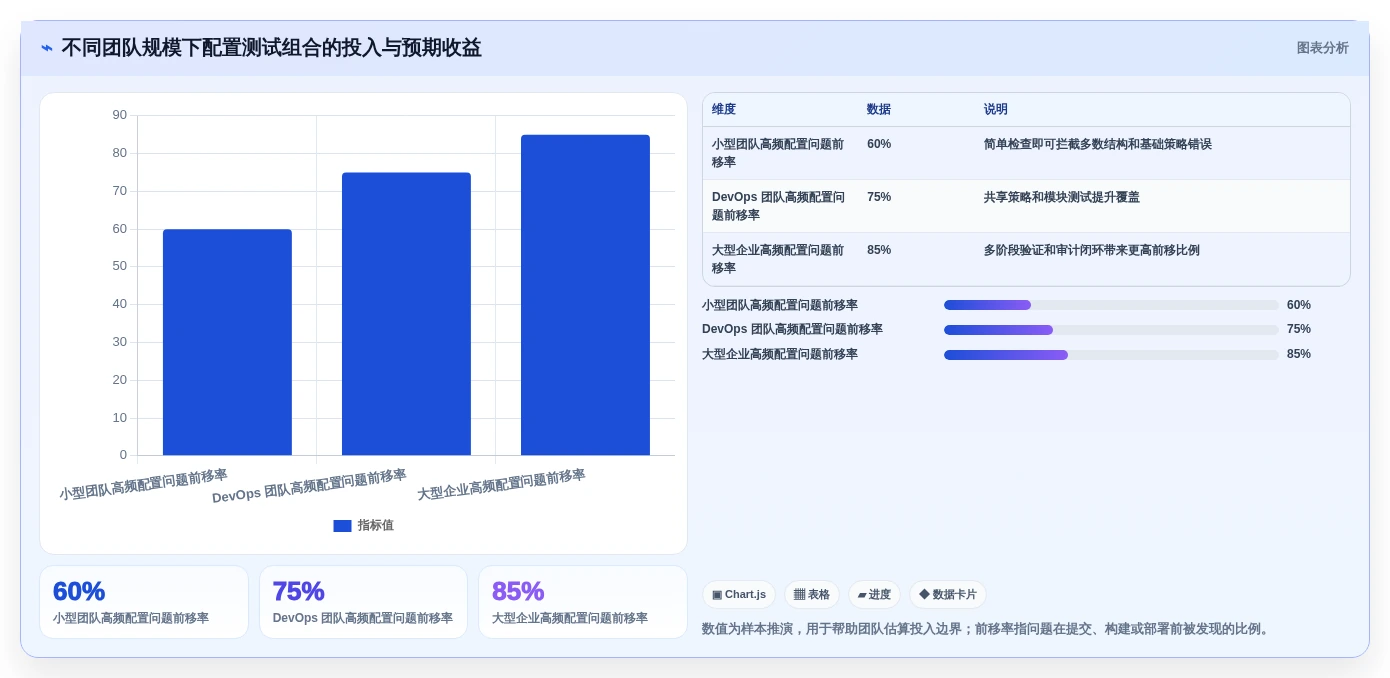The height and width of the screenshot is (678, 1390).
Task: Click the main title 不同团队规模下配置测试组合的投入与预期收益
Action: [271, 48]
